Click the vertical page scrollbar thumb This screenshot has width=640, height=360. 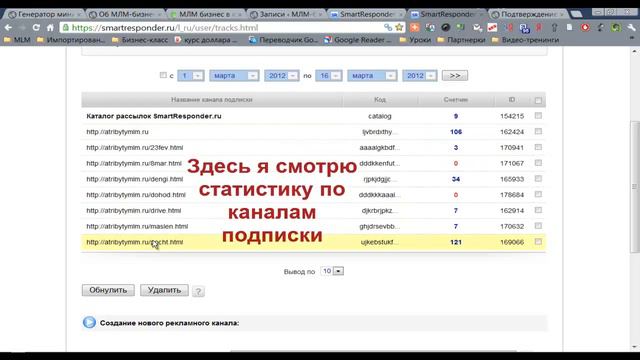coord(634,187)
